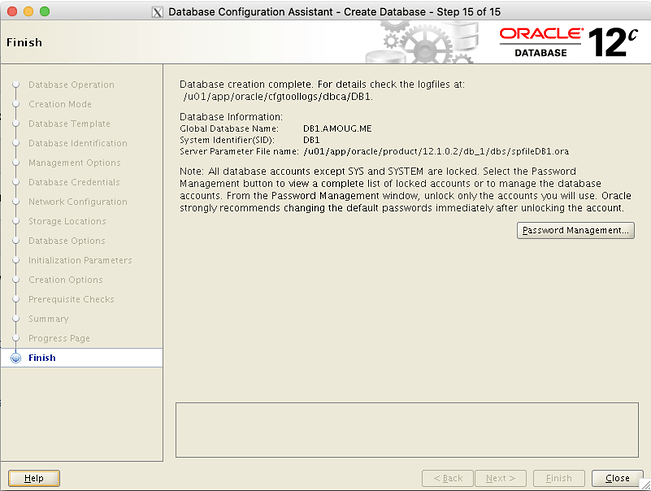Image resolution: width=651 pixels, height=491 pixels.
Task: Click the X11 icon in title bar
Action: point(157,12)
